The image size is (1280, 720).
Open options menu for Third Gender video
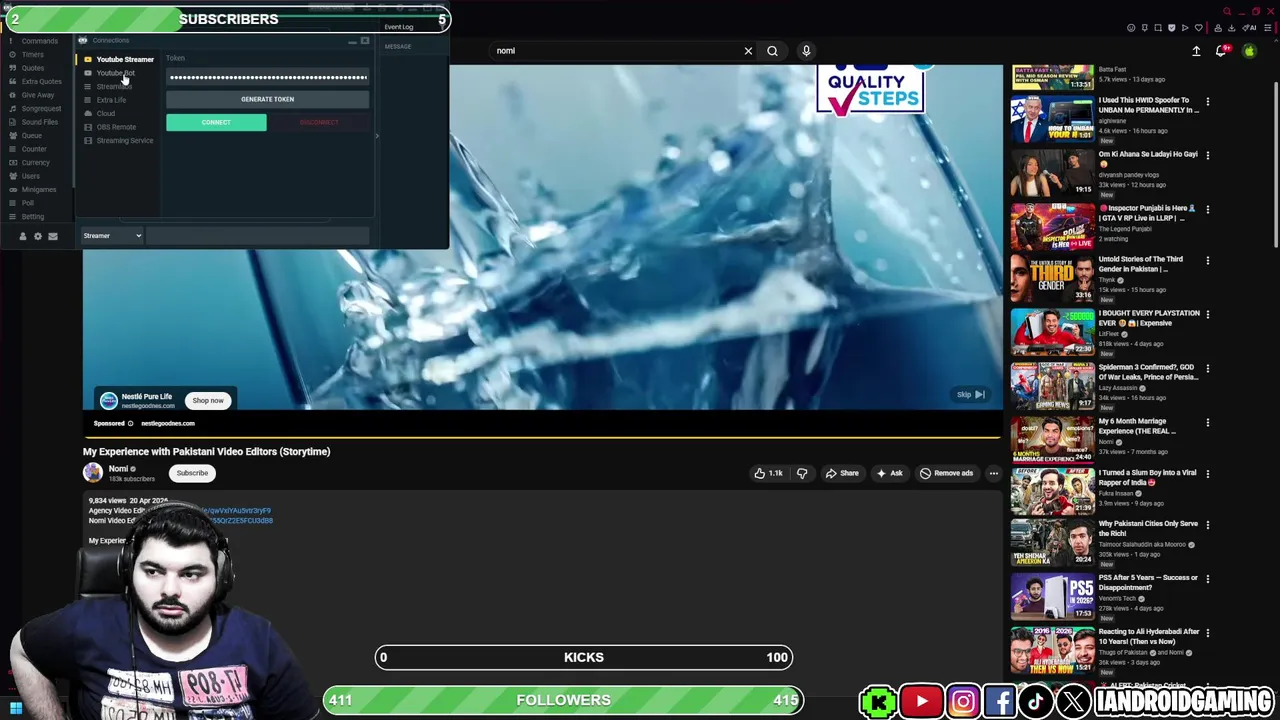[x=1207, y=260]
